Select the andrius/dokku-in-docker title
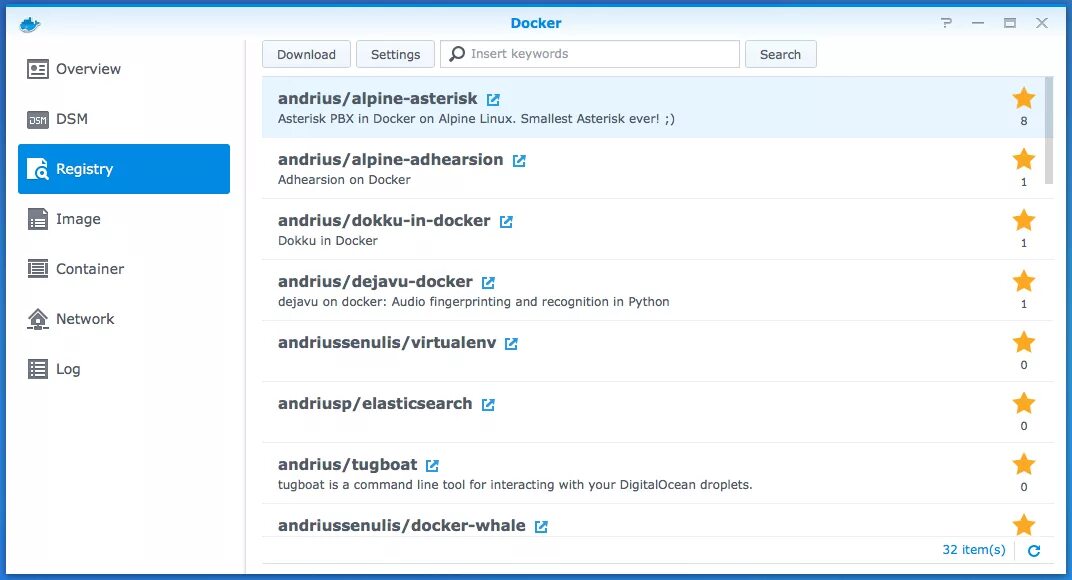 click(x=384, y=220)
